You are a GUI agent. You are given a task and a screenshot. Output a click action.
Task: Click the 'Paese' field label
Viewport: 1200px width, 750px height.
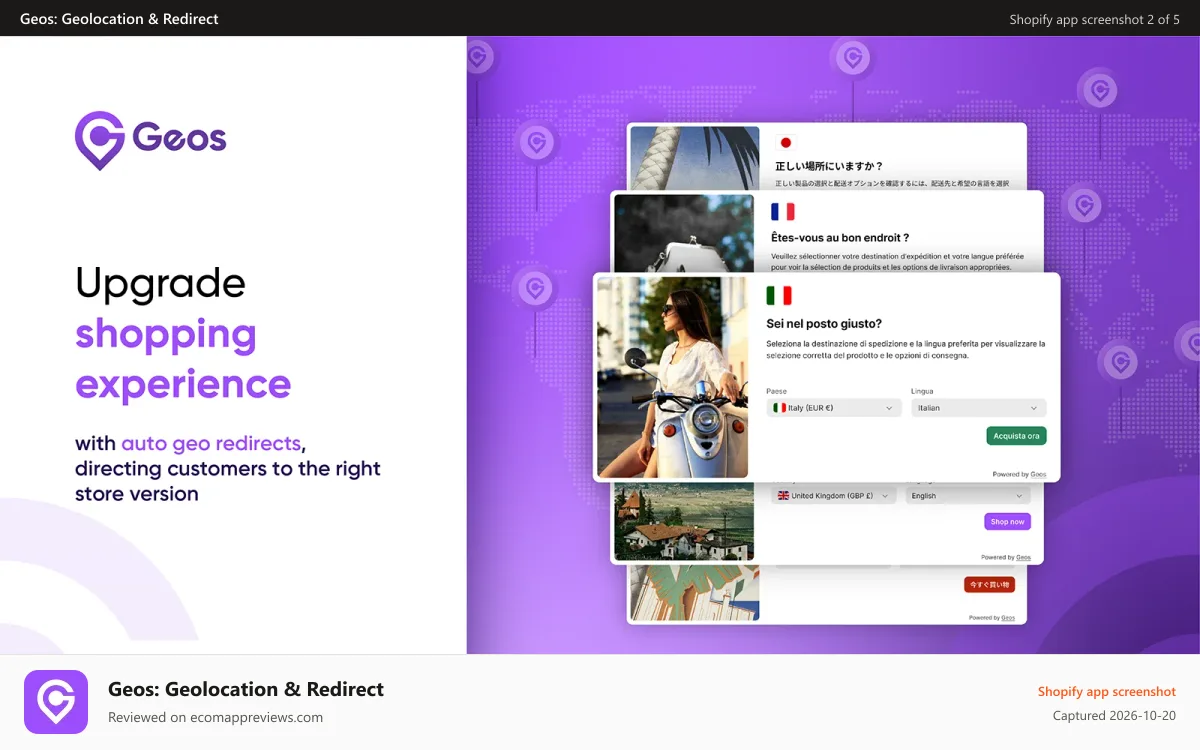pyautogui.click(x=776, y=391)
